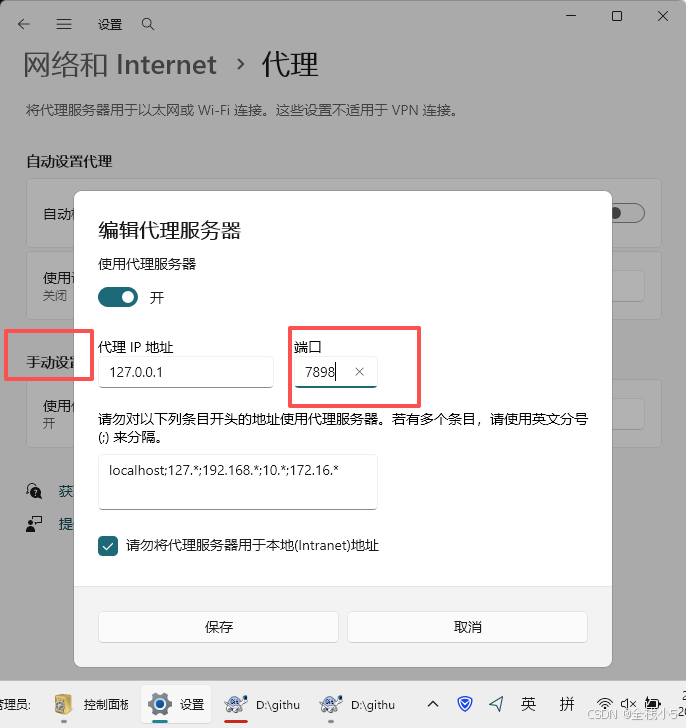Turn off the use proxy server switch
686x728 pixels.
pyautogui.click(x=118, y=297)
